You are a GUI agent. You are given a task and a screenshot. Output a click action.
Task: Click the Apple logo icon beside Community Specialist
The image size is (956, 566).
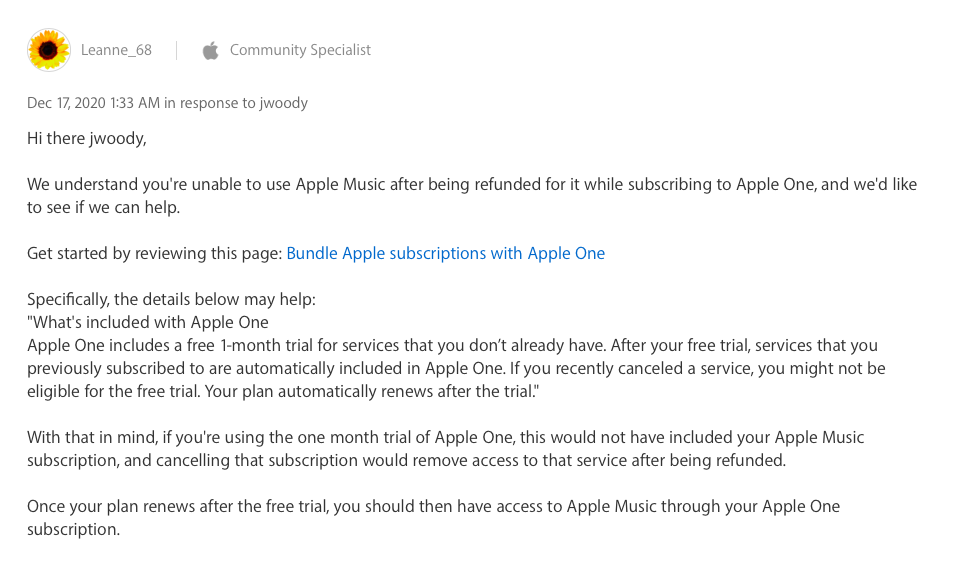(210, 50)
